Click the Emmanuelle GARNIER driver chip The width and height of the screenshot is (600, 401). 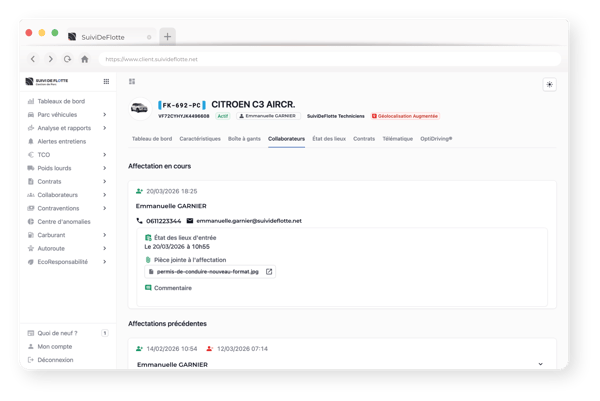[269, 116]
